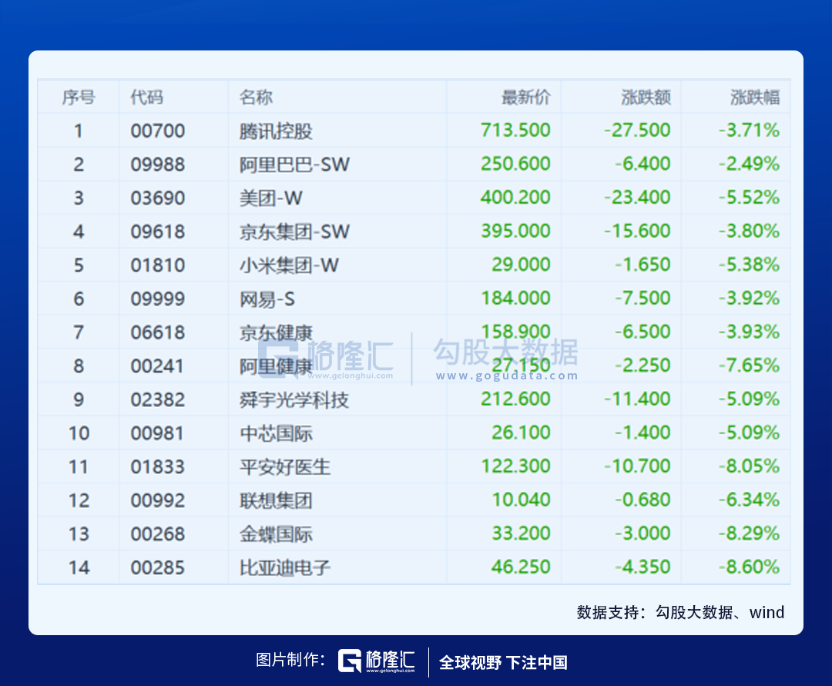
Task: Select 舜宇光学科技 in the list
Action: (x=295, y=400)
